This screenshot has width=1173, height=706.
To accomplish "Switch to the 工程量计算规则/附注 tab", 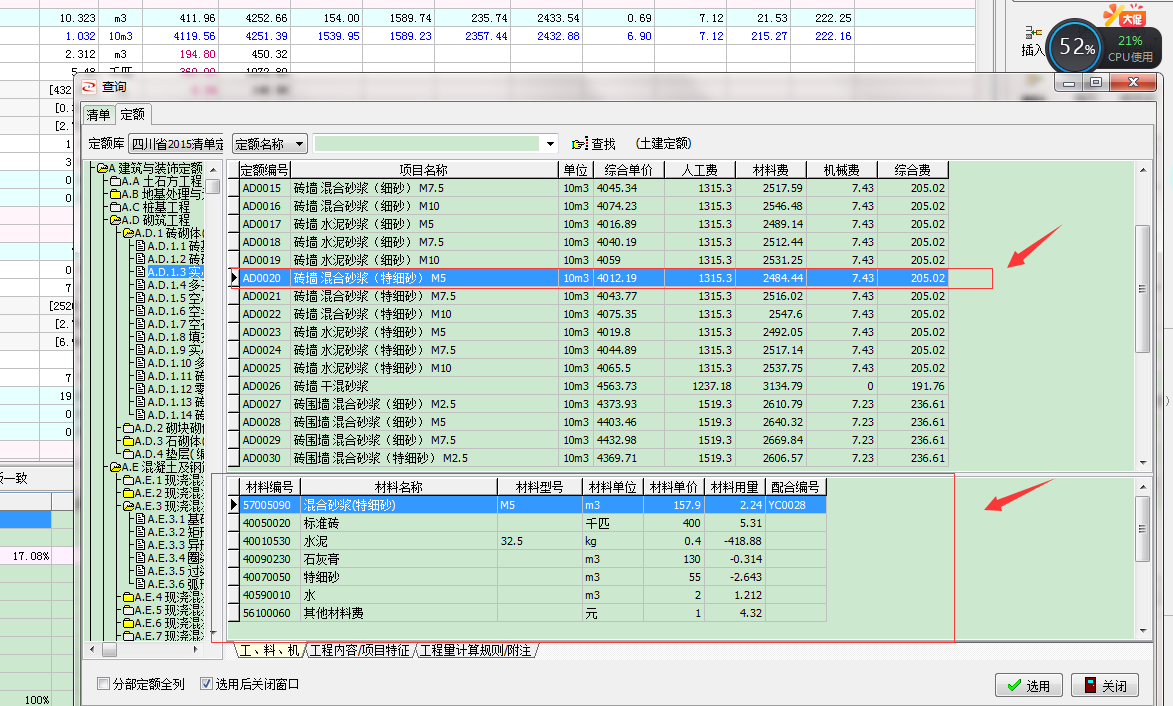I will point(476,651).
